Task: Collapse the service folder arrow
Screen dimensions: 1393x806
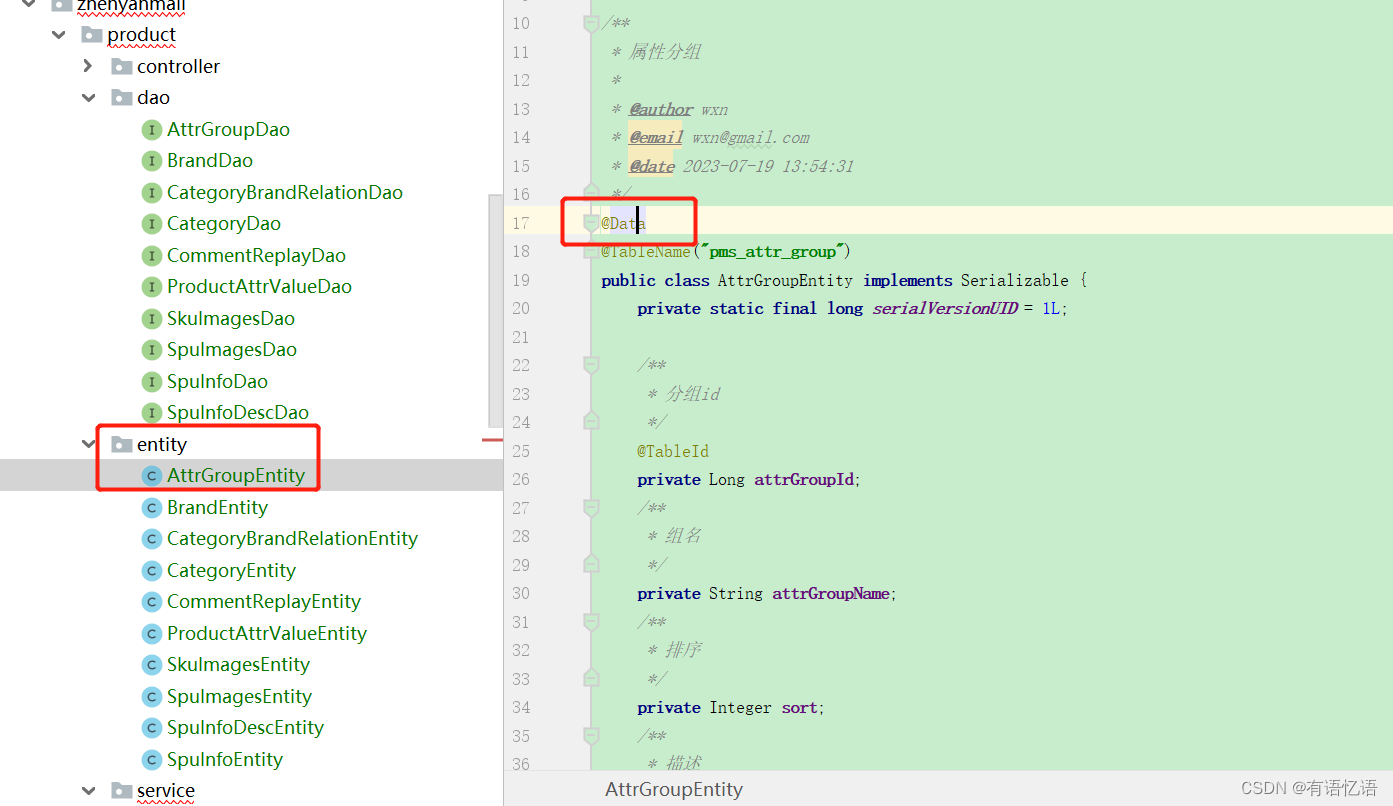Action: pyautogui.click(x=88, y=791)
